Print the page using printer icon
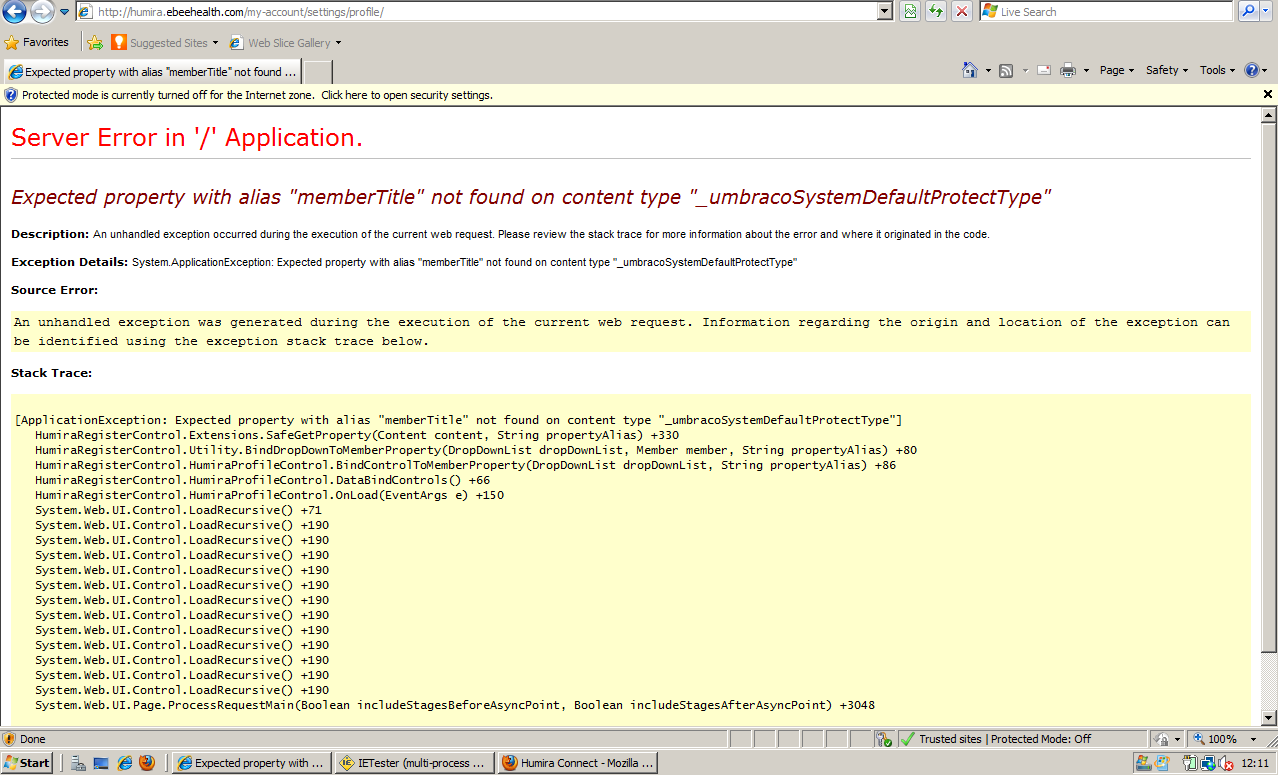Image resolution: width=1278 pixels, height=775 pixels. pos(1068,70)
